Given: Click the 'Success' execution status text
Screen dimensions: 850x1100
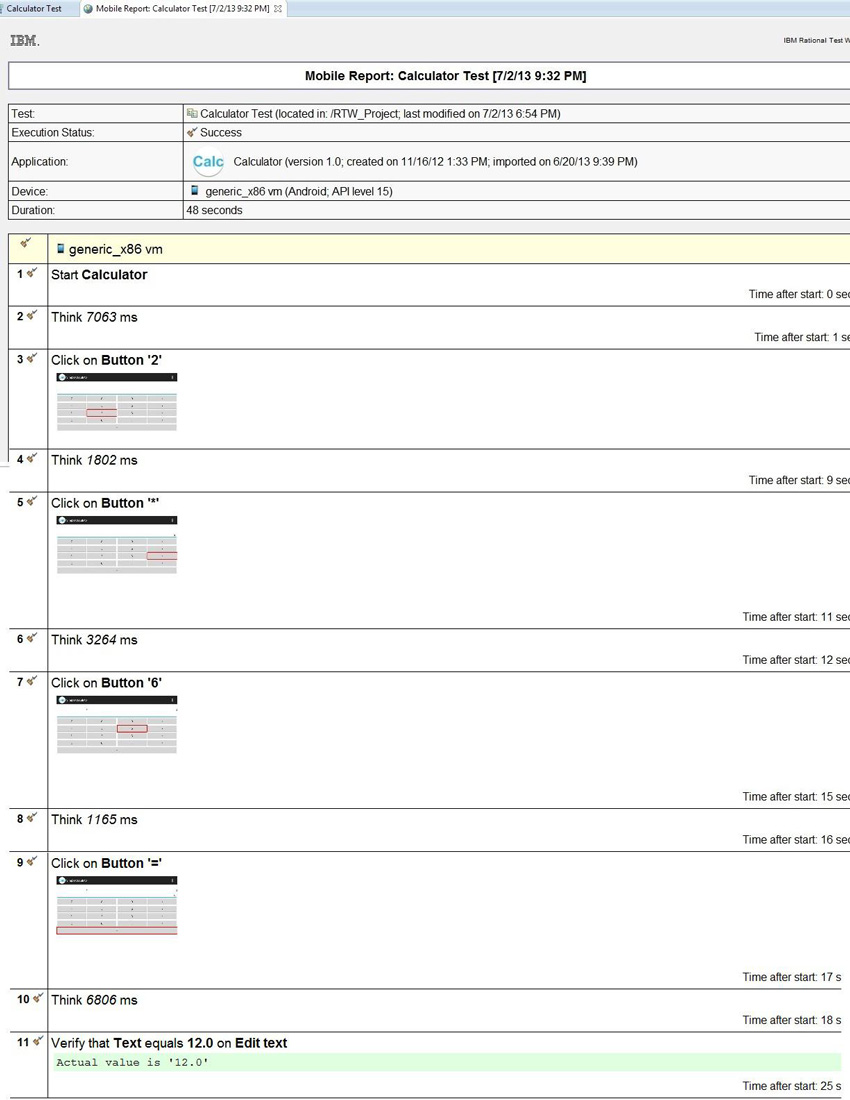Looking at the screenshot, I should click(221, 133).
